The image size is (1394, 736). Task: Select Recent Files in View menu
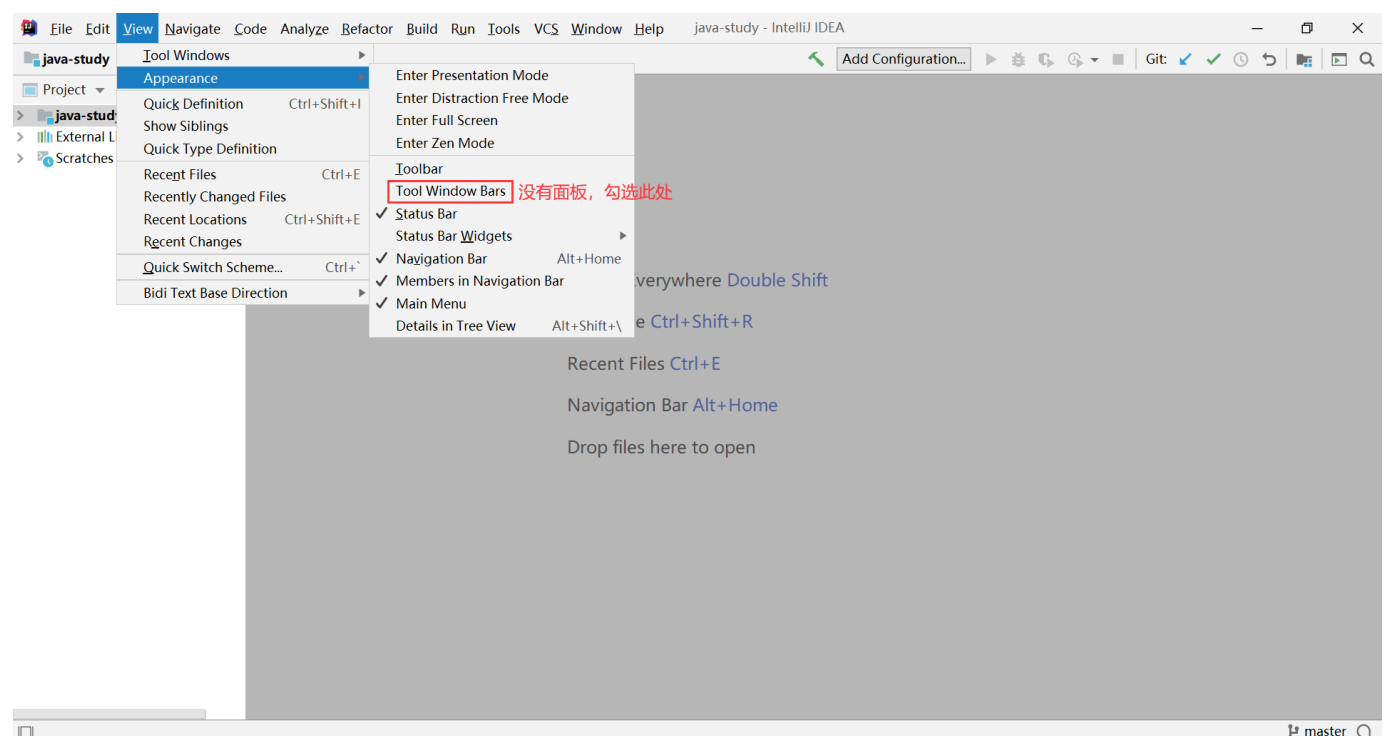244,174
